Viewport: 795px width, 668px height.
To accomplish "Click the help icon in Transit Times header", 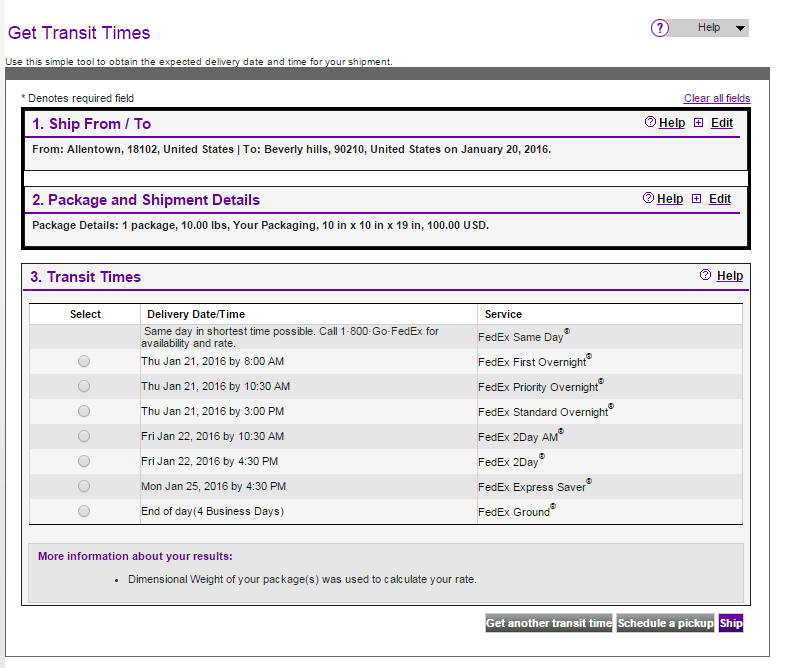I will coord(705,275).
